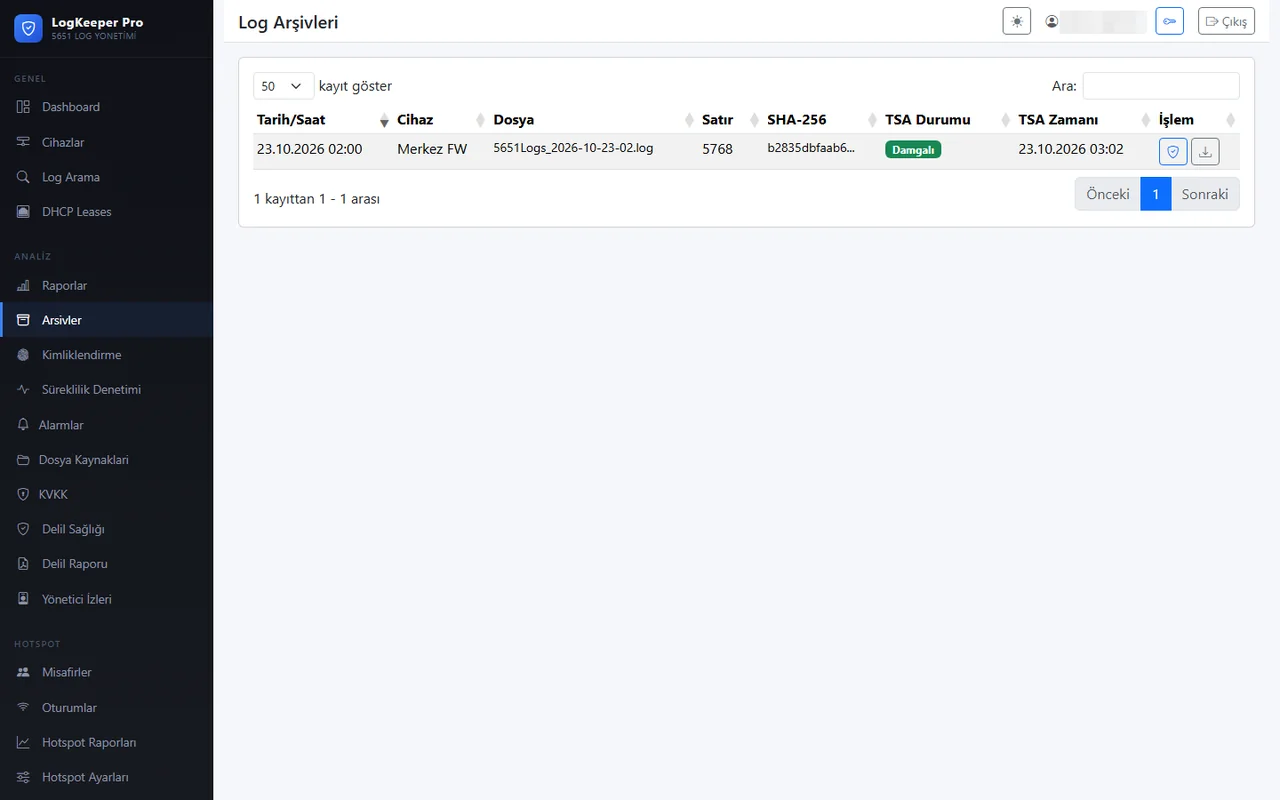
Task: Toggle the light/dark theme sun button
Action: pos(1017,21)
